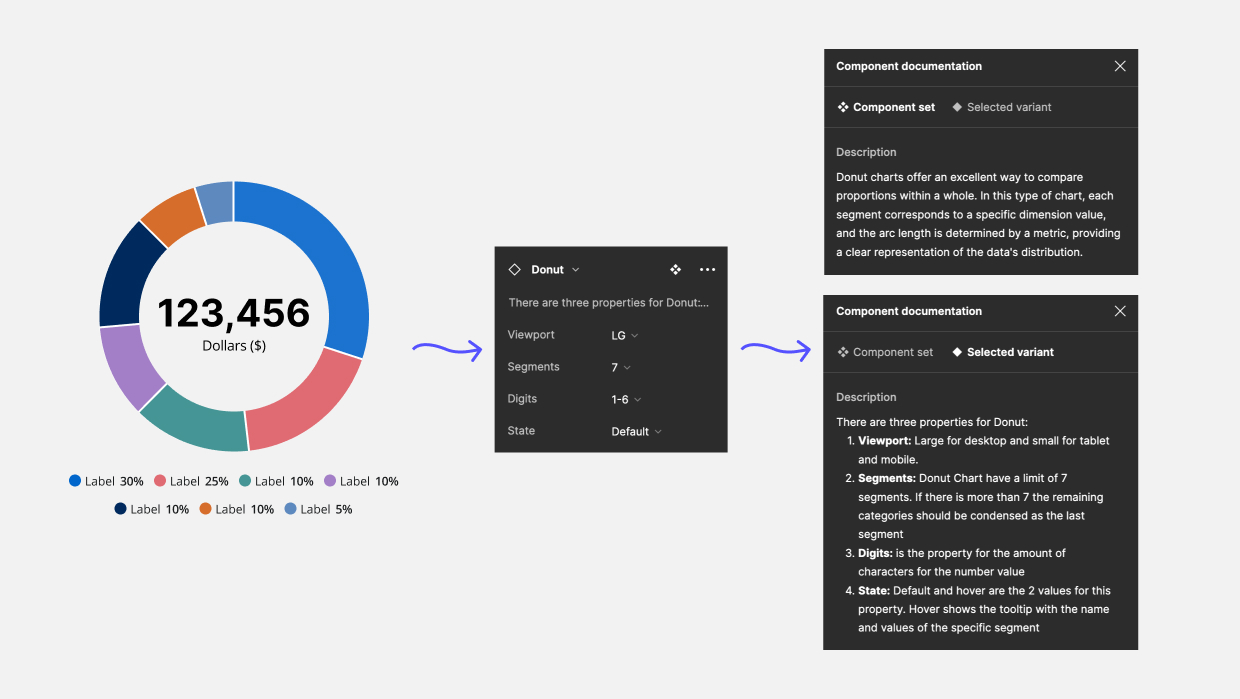Screen dimensions: 1240x699
Task: Select Component set tab in upper documentation panel
Action: pos(886,107)
